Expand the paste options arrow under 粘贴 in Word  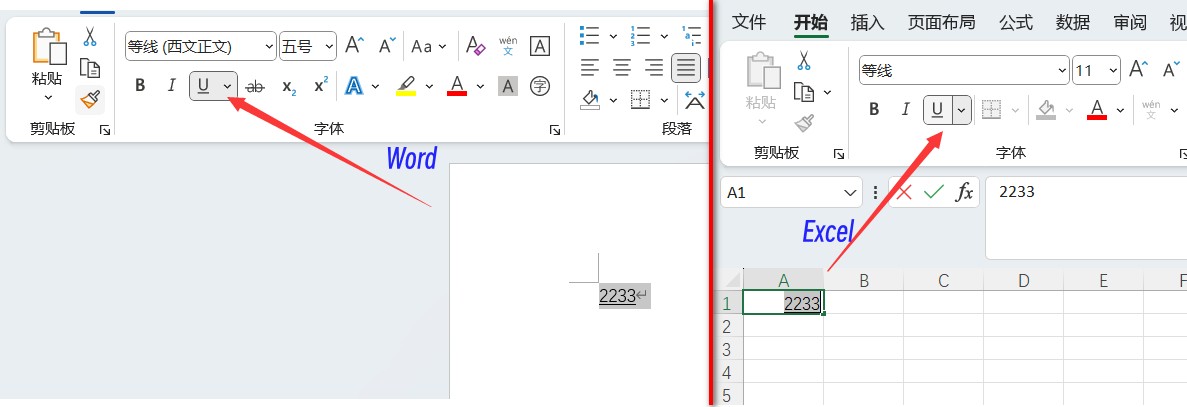pyautogui.click(x=48, y=97)
